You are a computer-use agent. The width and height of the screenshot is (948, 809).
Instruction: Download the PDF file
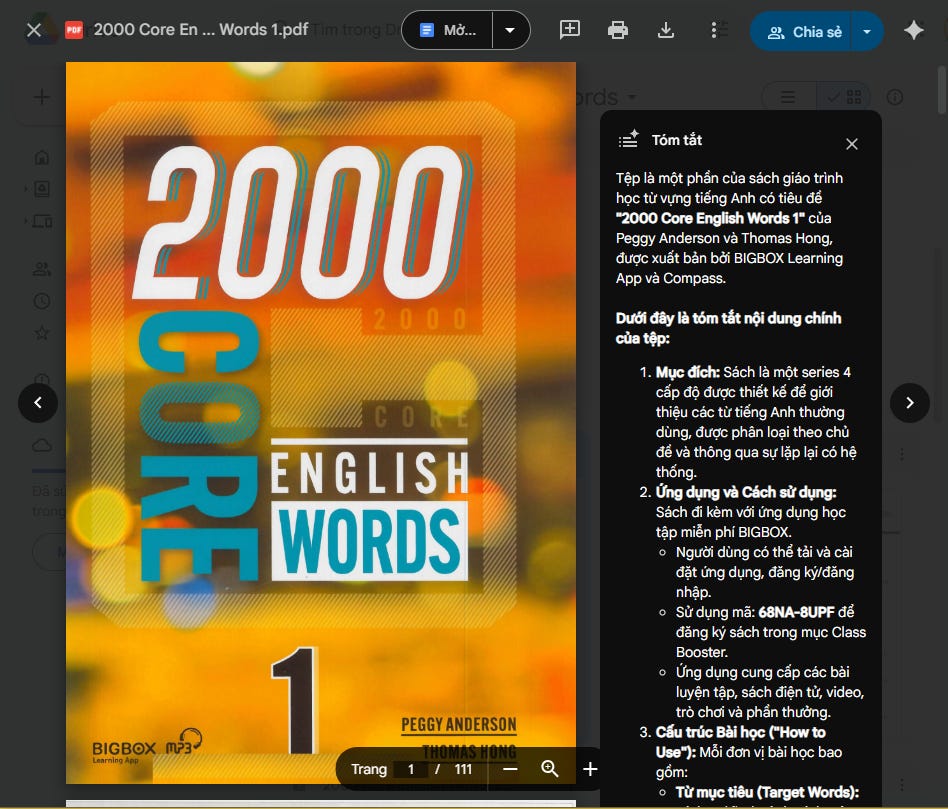(x=666, y=30)
